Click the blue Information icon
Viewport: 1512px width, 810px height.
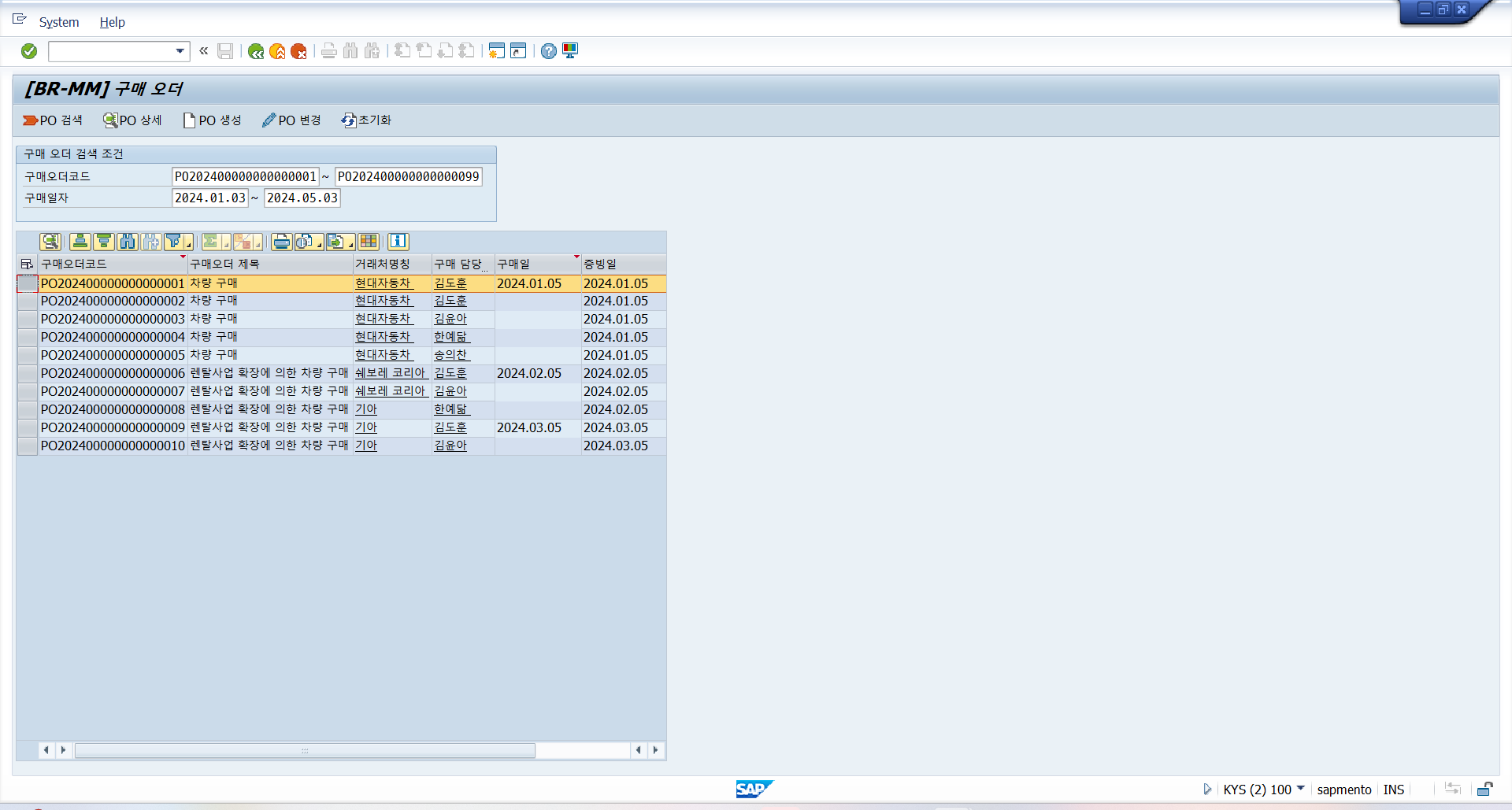398,242
